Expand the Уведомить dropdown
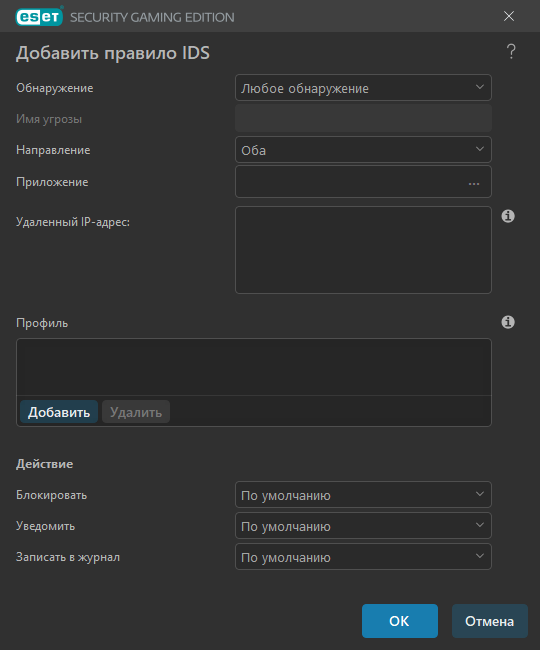Image resolution: width=540 pixels, height=650 pixels. pyautogui.click(x=363, y=526)
